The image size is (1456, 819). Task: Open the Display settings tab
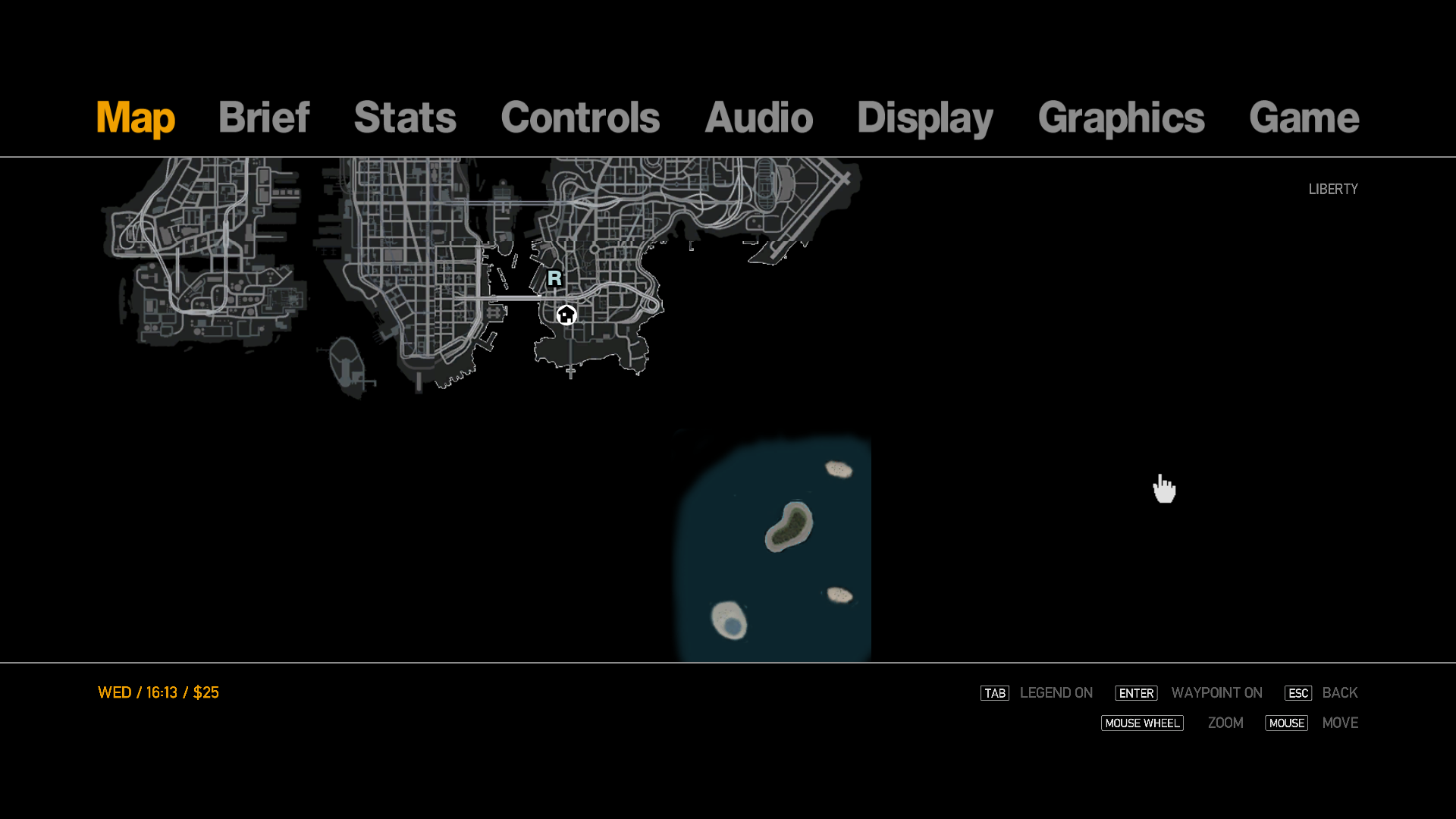pyautogui.click(x=924, y=118)
